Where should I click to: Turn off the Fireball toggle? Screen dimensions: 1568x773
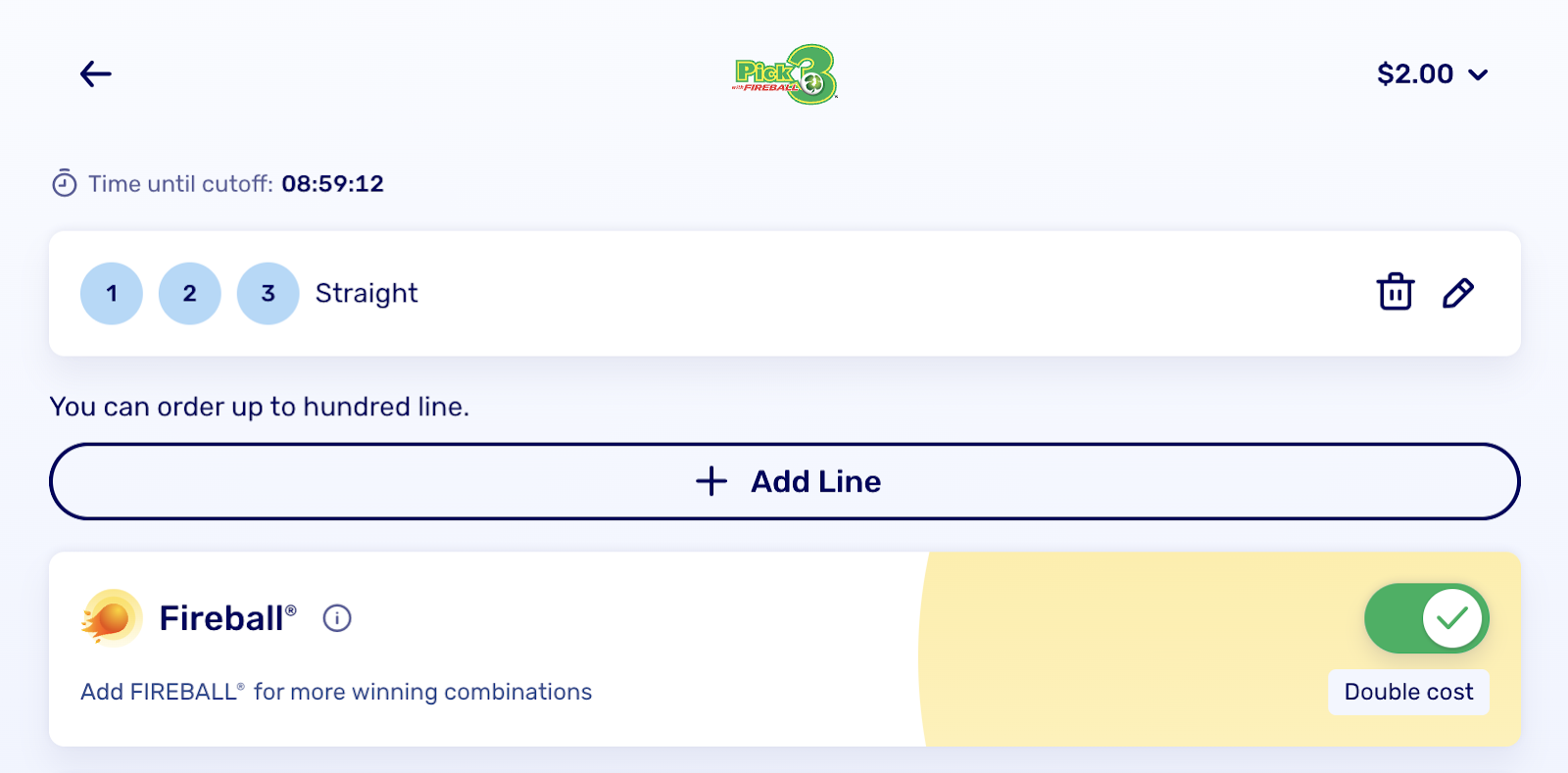[x=1426, y=618]
